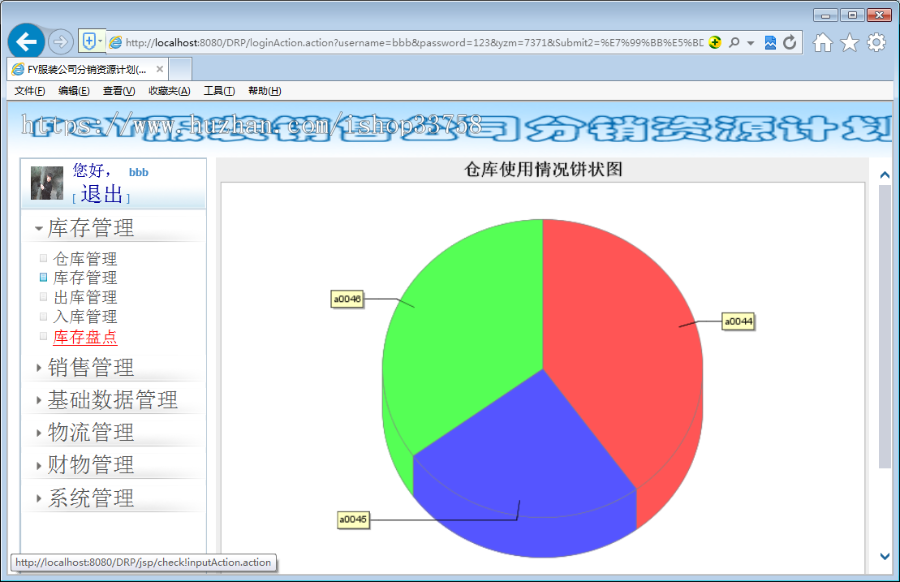900x582 pixels.
Task: Open the 库存盘点 page
Action: [x=87, y=337]
